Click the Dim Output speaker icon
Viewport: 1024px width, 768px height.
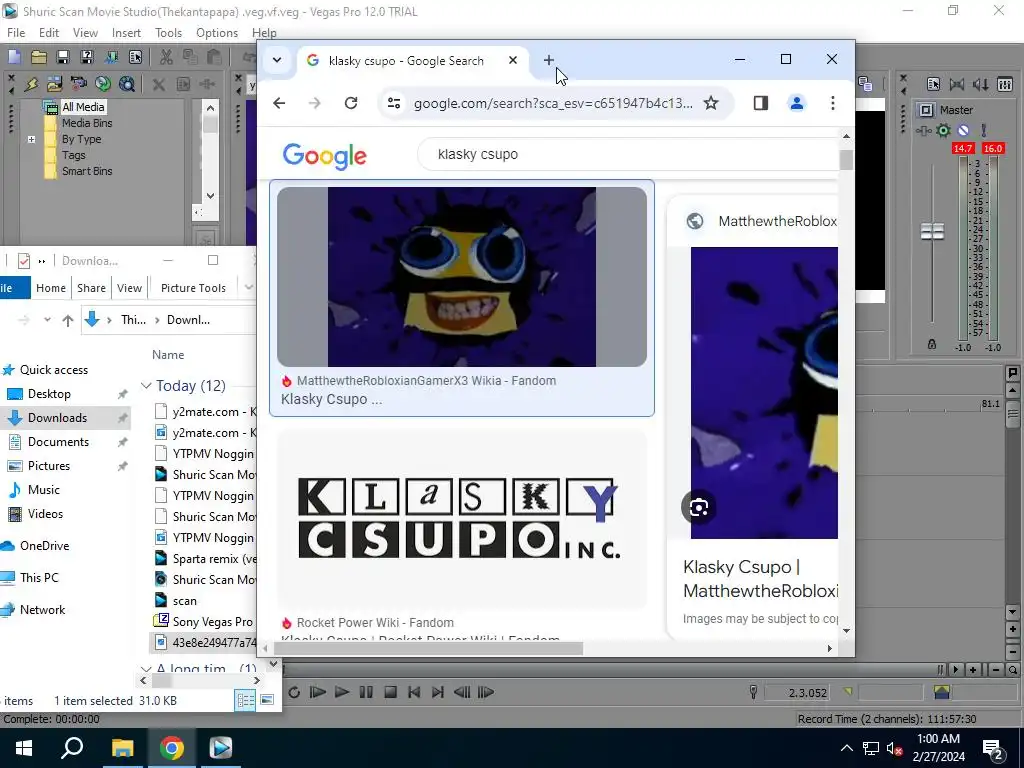[x=981, y=84]
